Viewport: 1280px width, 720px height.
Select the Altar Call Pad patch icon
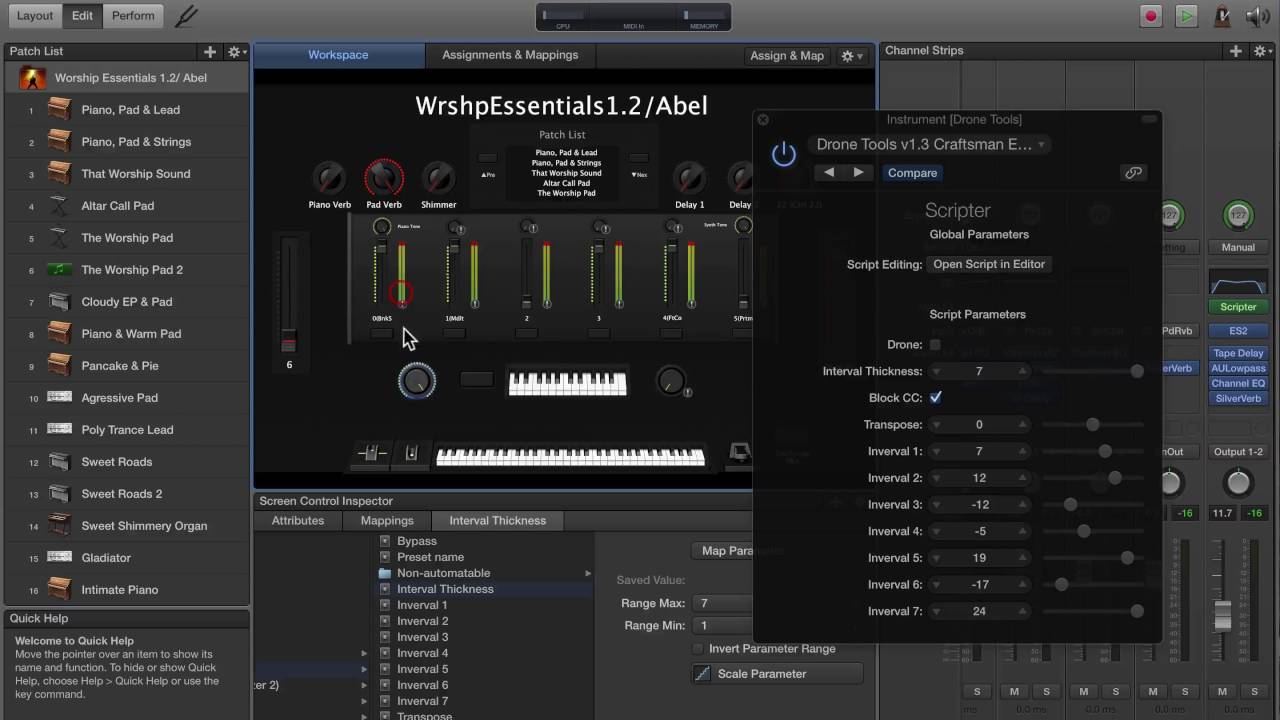pos(60,205)
